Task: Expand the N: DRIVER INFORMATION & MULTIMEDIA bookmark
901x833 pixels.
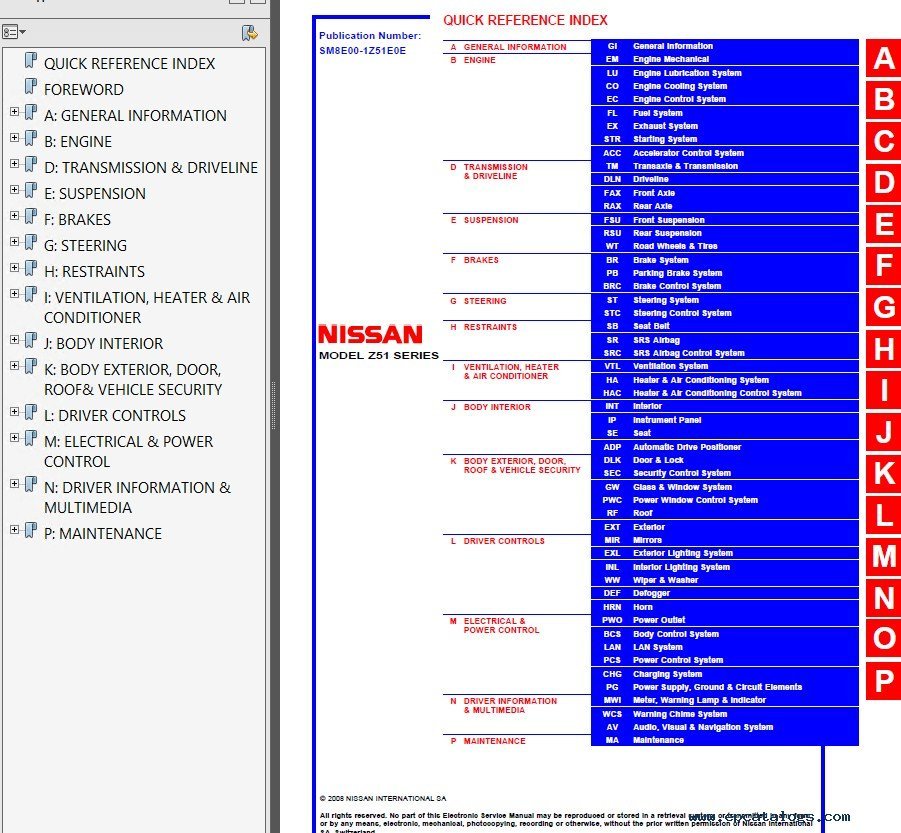Action: point(14,484)
